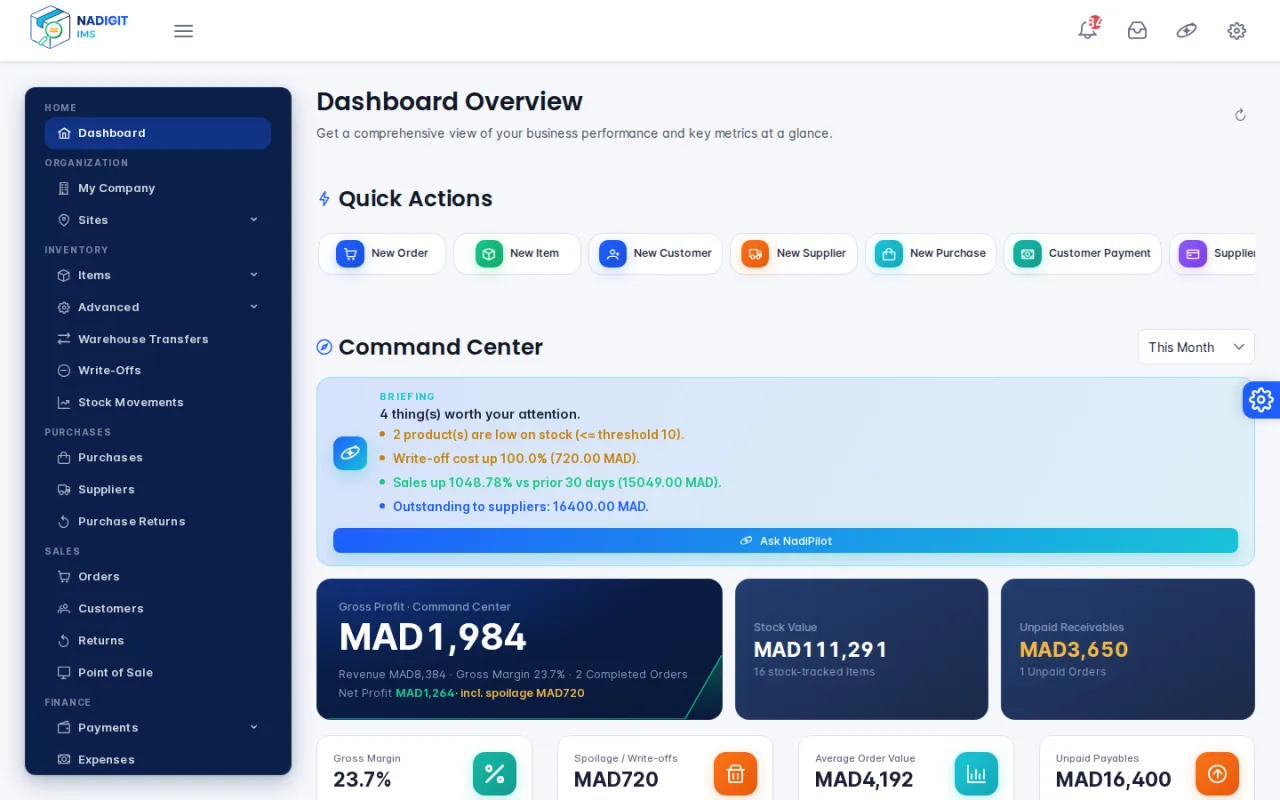Click the refresh icon beside Dashboard Overview
This screenshot has height=800, width=1280.
(1240, 115)
